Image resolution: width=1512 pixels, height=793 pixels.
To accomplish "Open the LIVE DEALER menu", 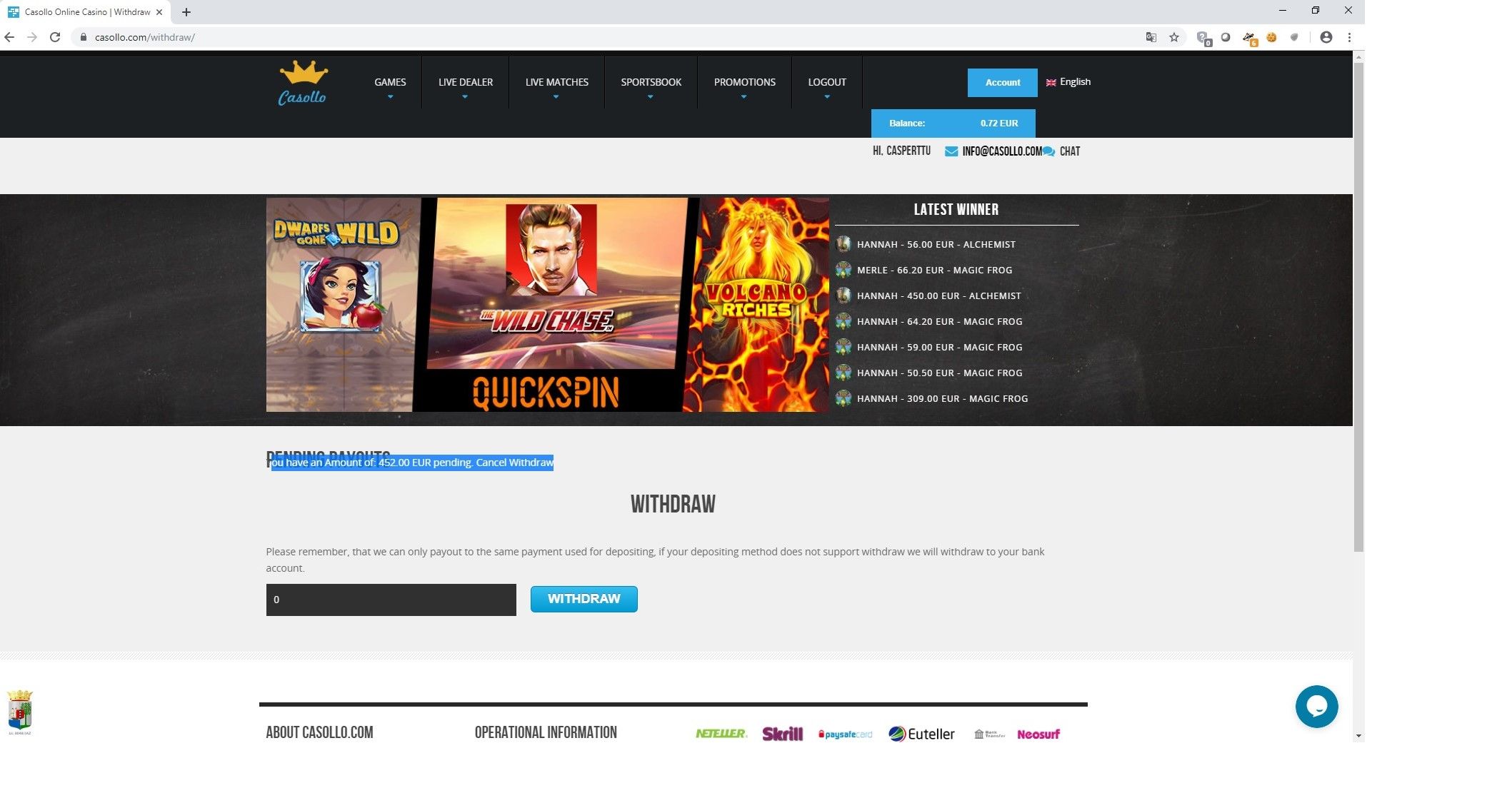I will coord(466,83).
